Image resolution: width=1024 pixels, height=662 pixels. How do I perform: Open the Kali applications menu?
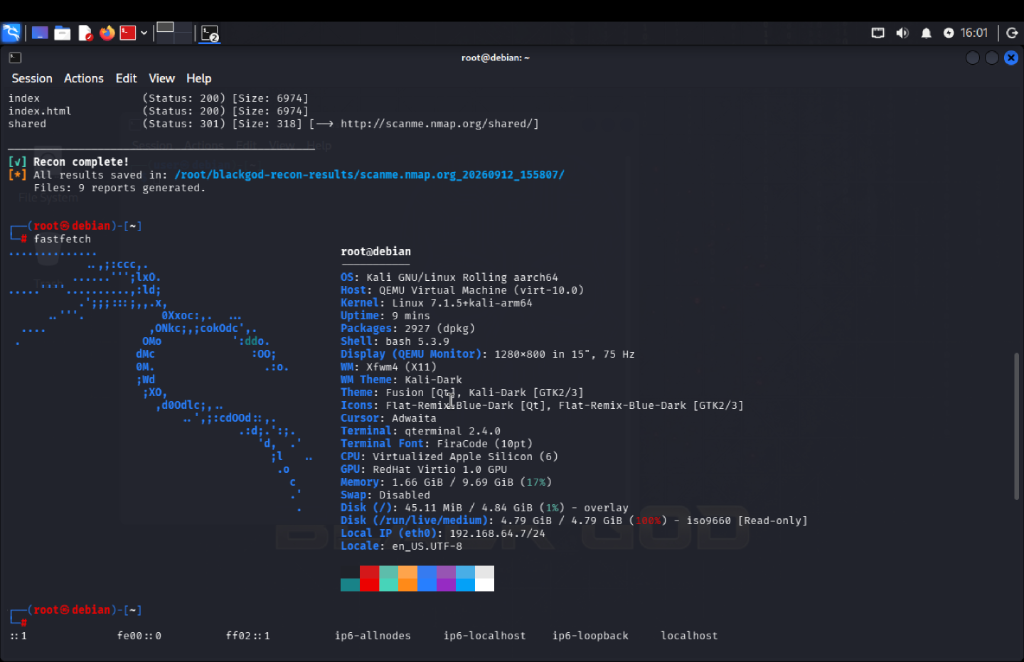pos(11,33)
